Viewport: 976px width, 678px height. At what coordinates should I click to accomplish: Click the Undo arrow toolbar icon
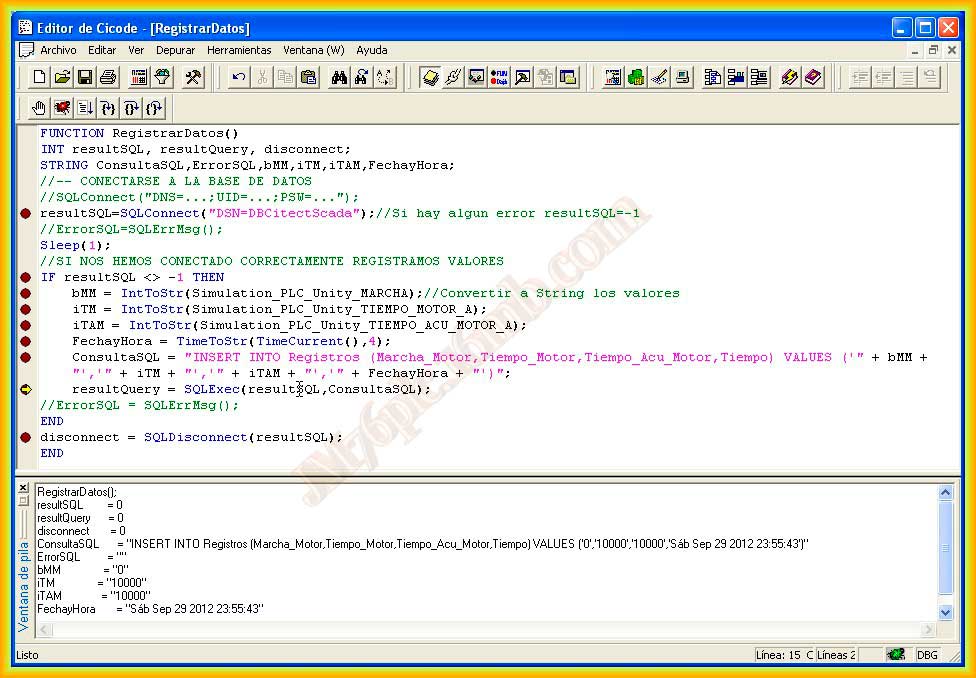click(x=238, y=77)
